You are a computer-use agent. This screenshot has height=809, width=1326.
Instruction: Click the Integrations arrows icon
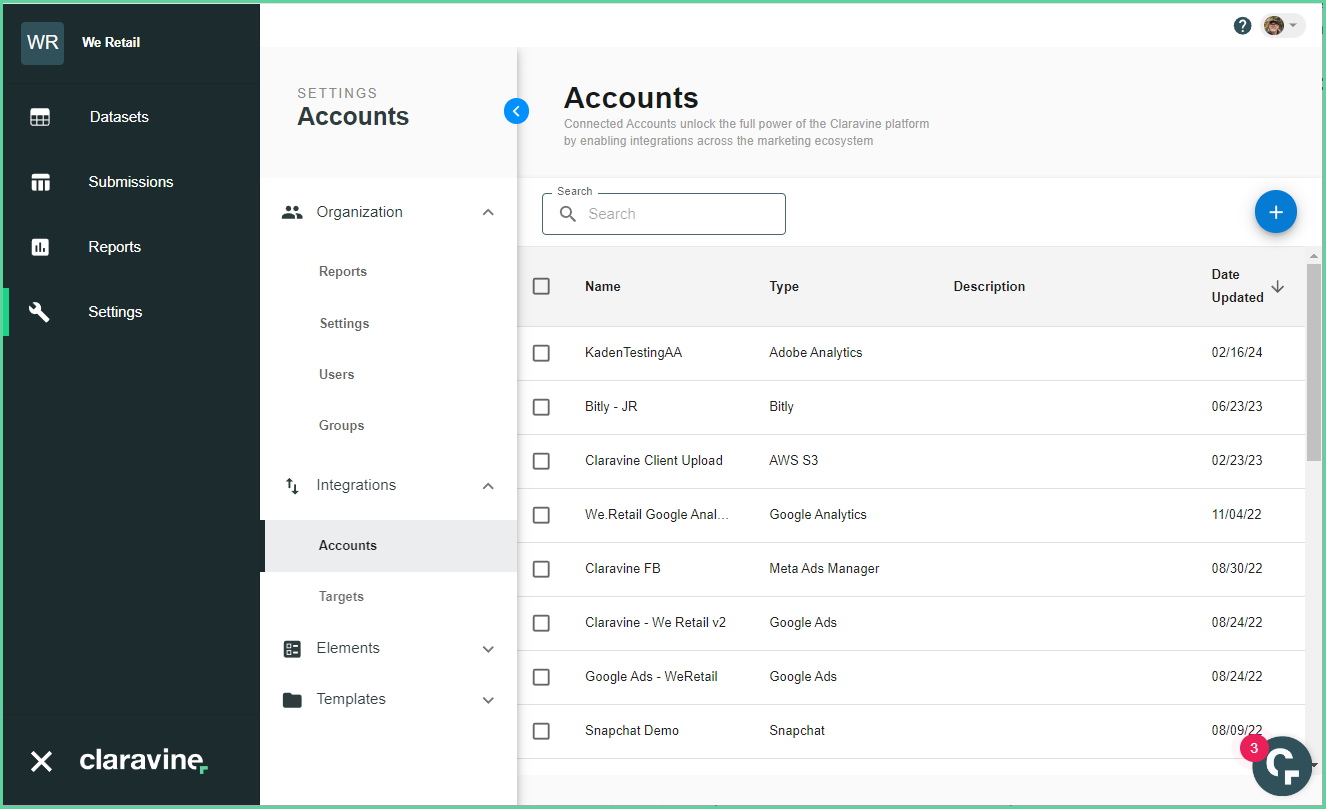(x=292, y=486)
